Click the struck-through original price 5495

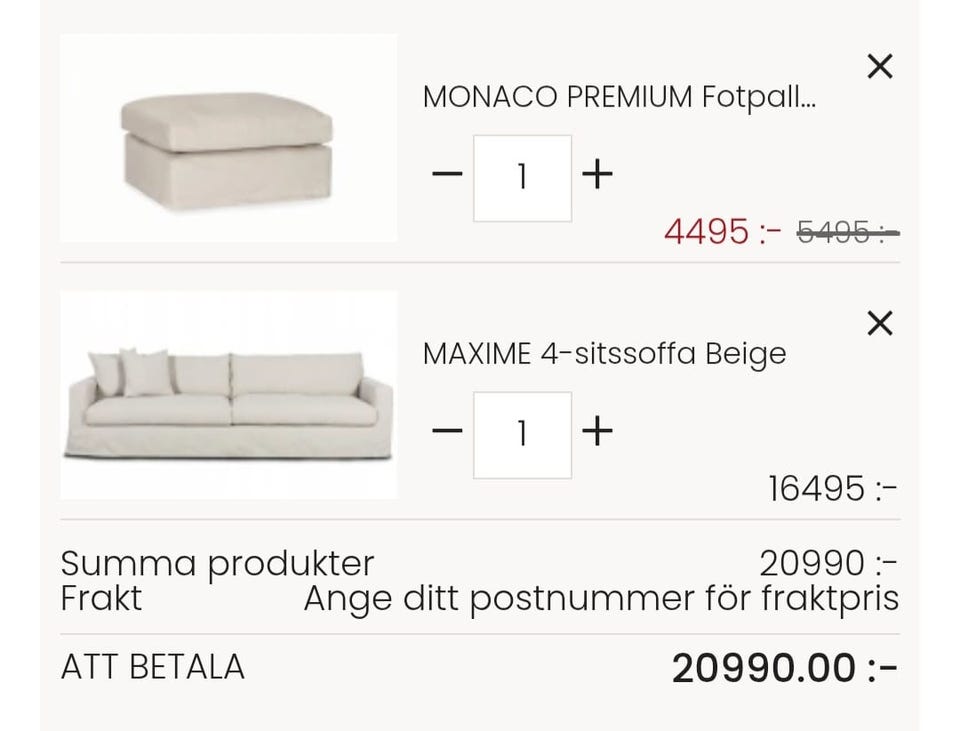847,232
